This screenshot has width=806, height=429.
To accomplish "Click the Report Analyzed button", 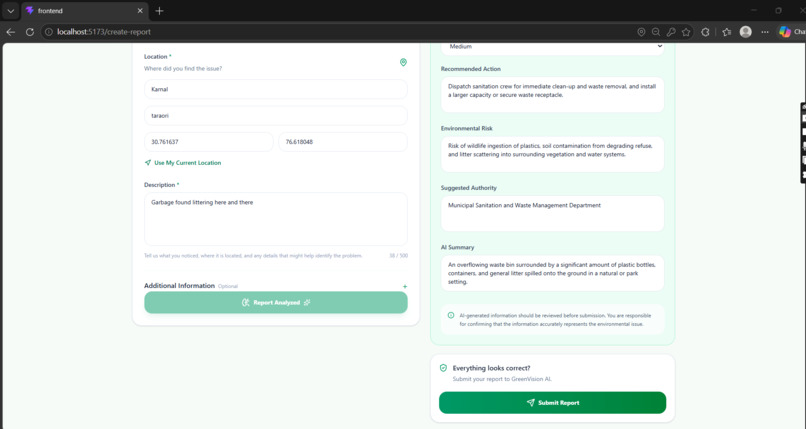I will [x=276, y=303].
